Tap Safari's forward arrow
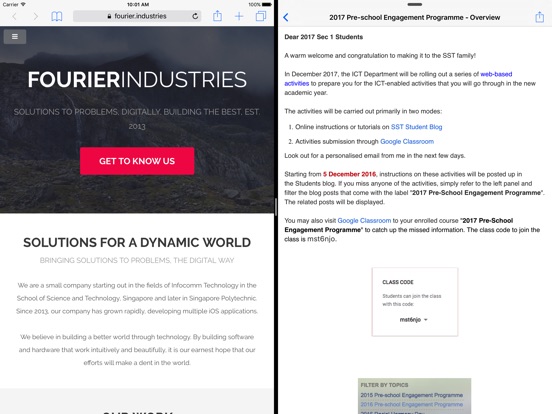Image resolution: width=552 pixels, height=414 pixels. click(36, 16)
